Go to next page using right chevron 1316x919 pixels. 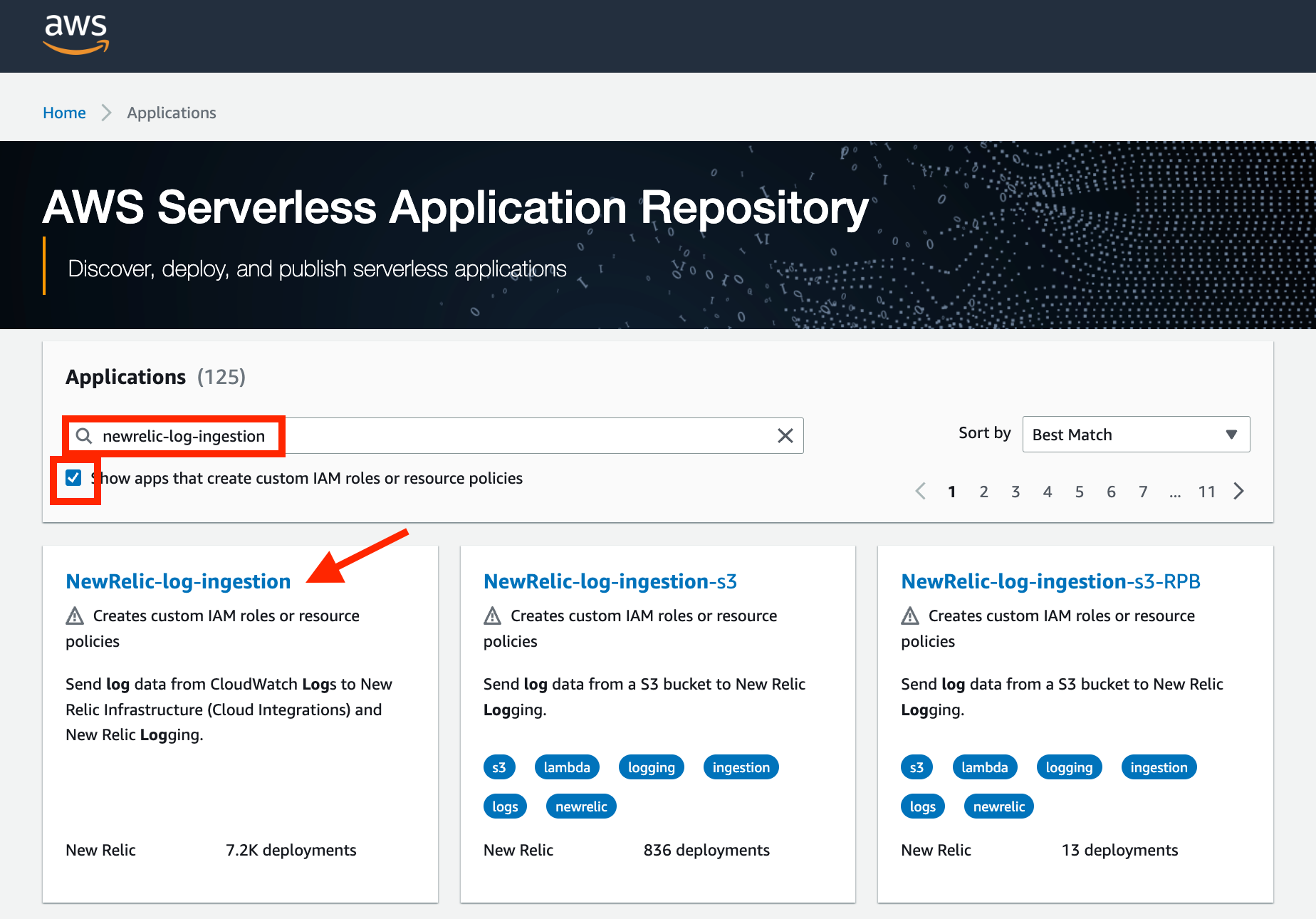1238,491
